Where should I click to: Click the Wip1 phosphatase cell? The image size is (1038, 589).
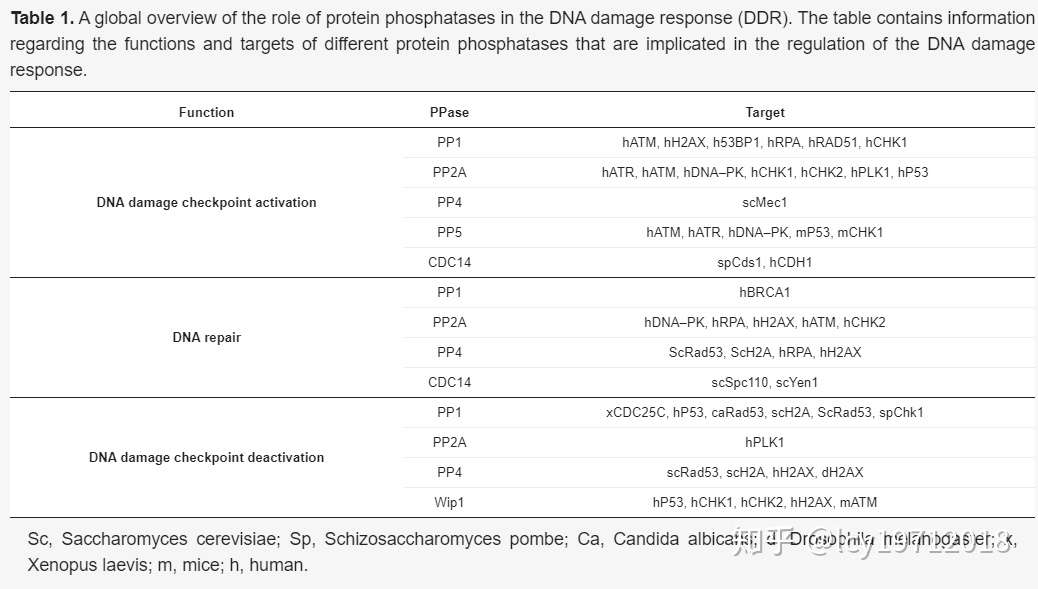tap(449, 502)
